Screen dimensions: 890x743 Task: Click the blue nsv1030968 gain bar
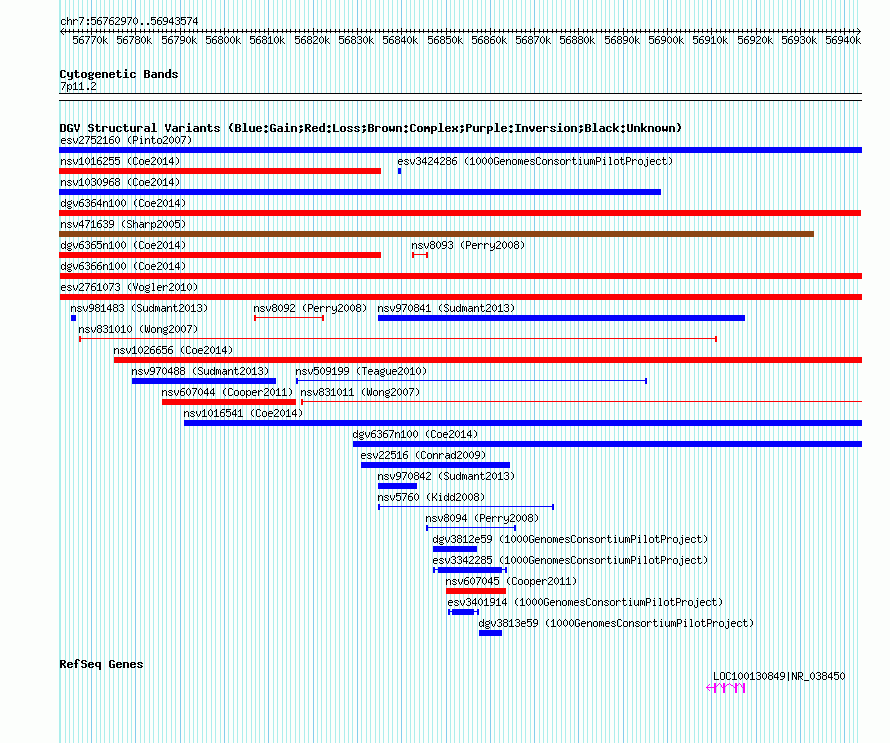coord(360,192)
